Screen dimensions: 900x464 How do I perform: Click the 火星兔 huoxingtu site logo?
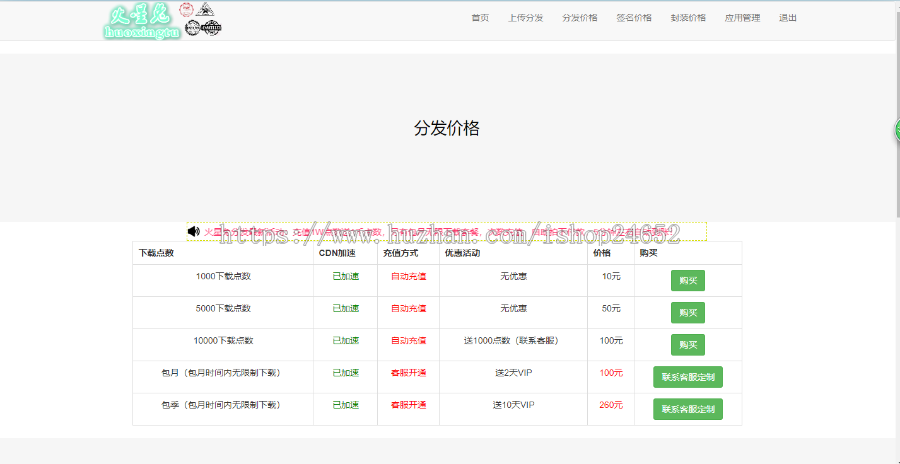point(140,20)
